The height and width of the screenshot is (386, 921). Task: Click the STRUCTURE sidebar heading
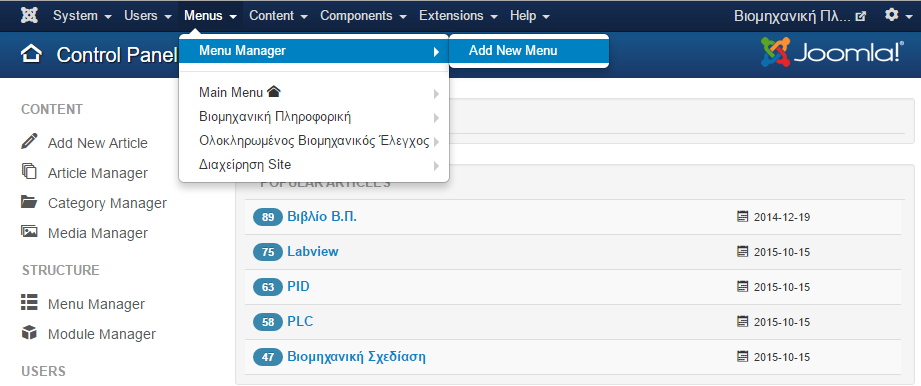(60, 270)
